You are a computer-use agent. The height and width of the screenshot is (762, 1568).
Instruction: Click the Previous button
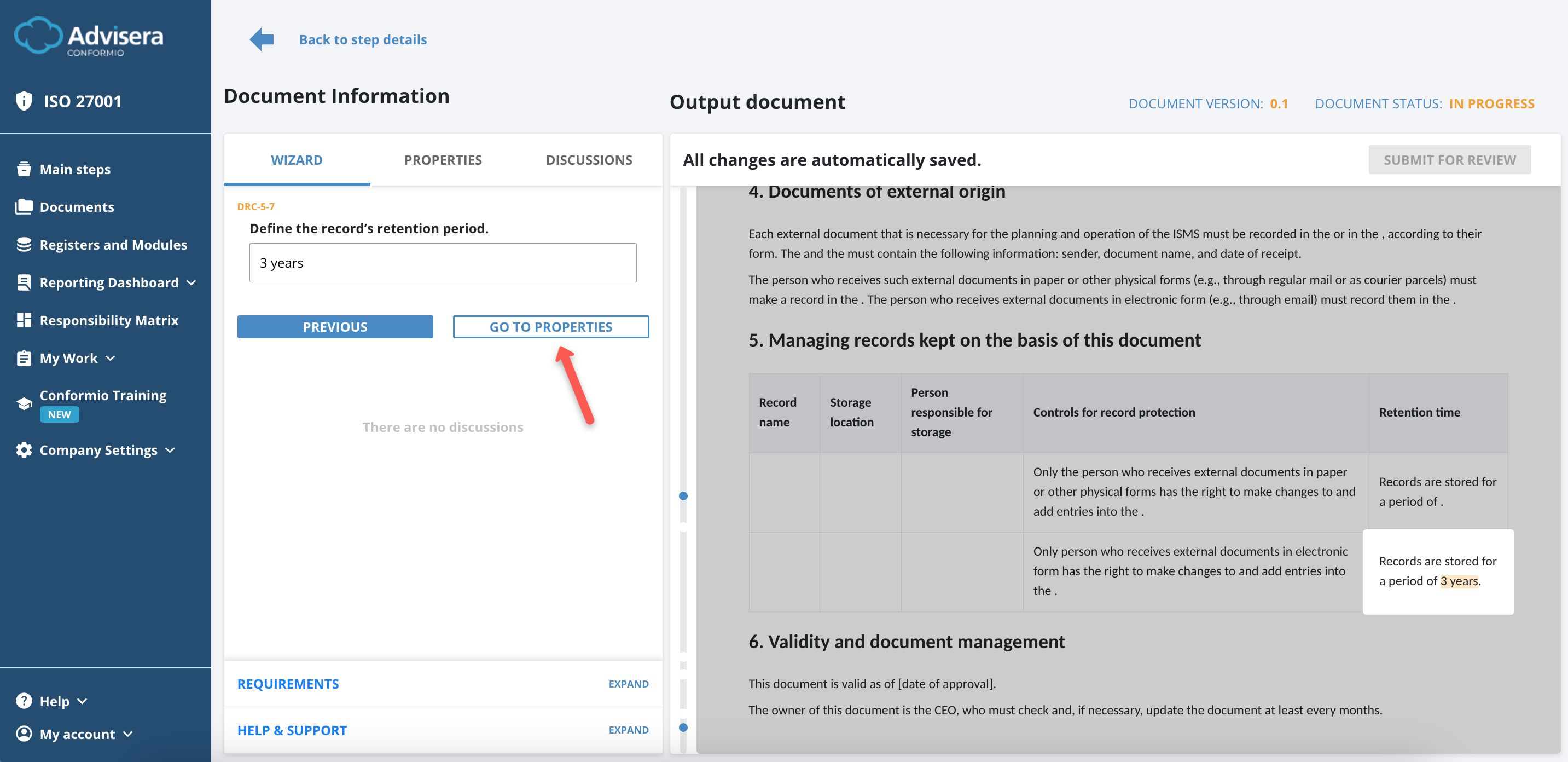click(335, 326)
